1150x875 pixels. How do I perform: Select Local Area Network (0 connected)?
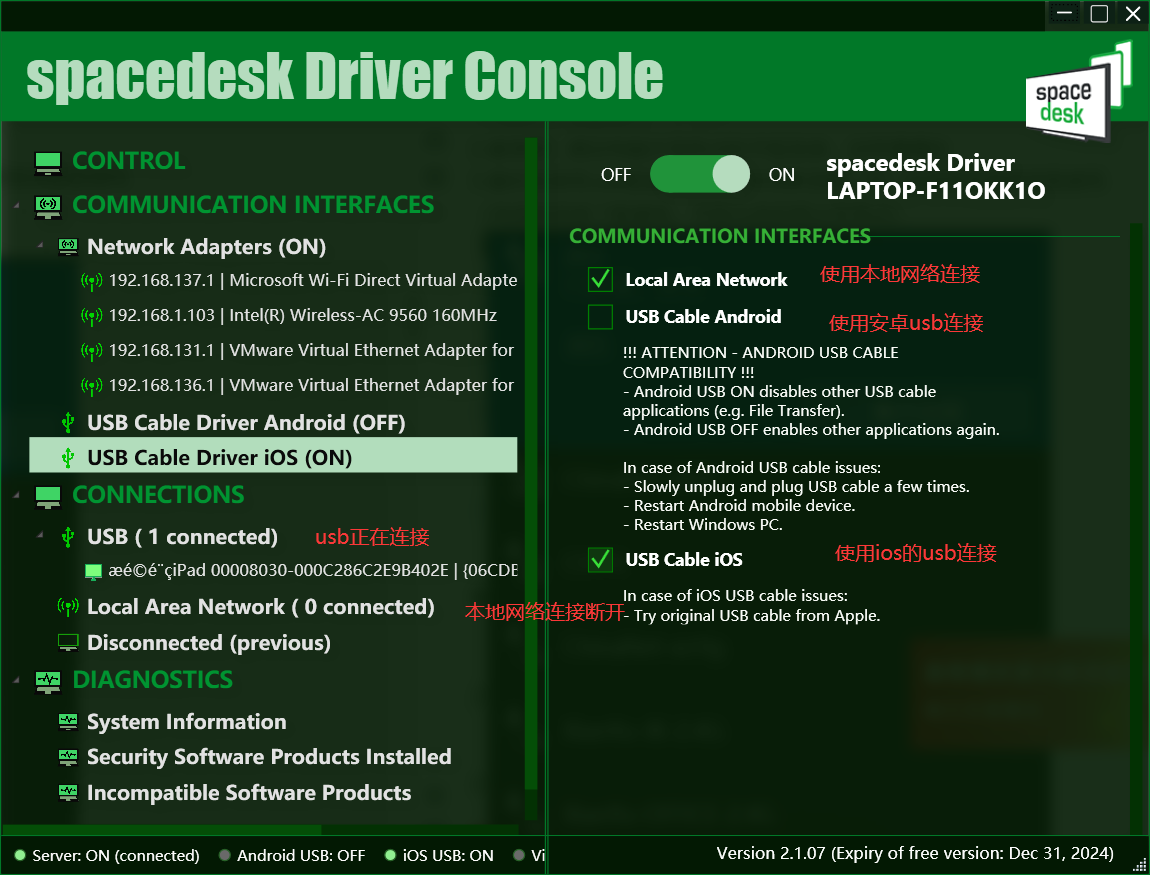(x=260, y=607)
